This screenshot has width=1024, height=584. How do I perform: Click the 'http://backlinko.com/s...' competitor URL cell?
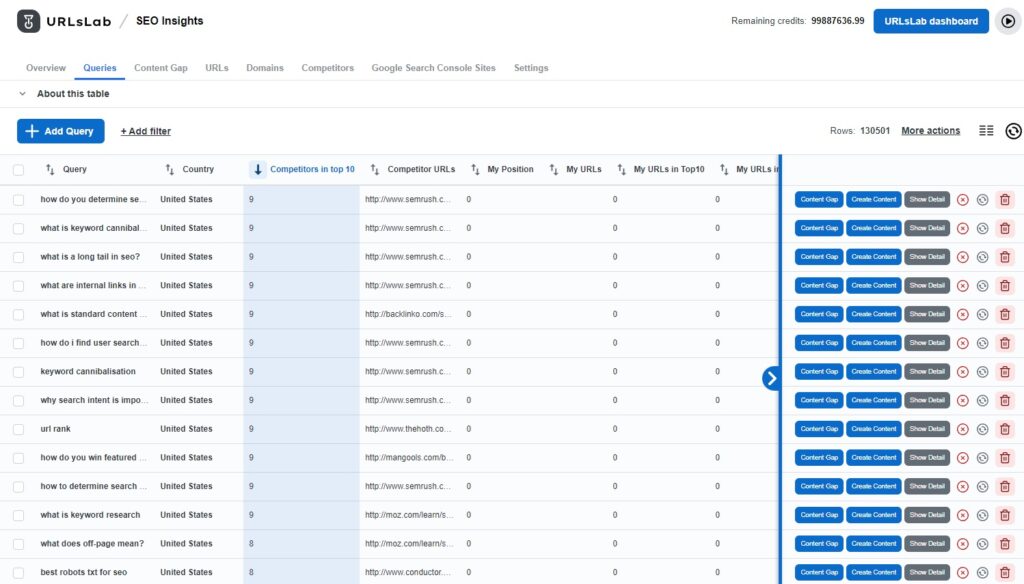click(x=408, y=314)
